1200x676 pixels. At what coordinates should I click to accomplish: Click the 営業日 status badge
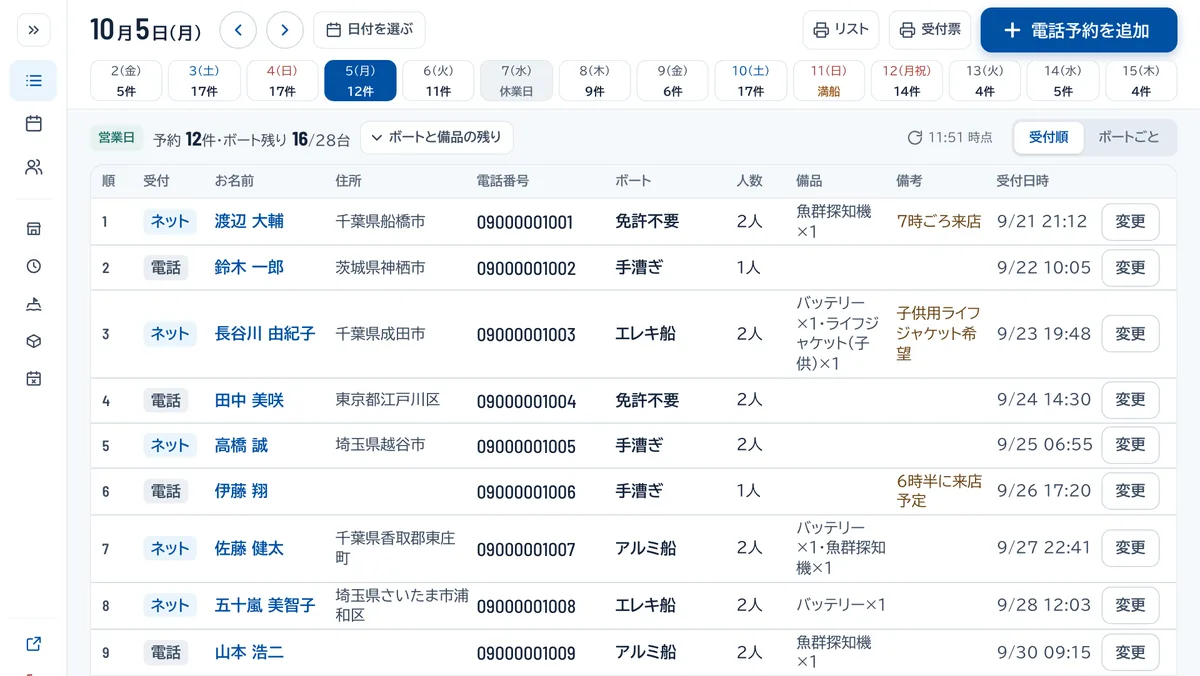click(117, 138)
